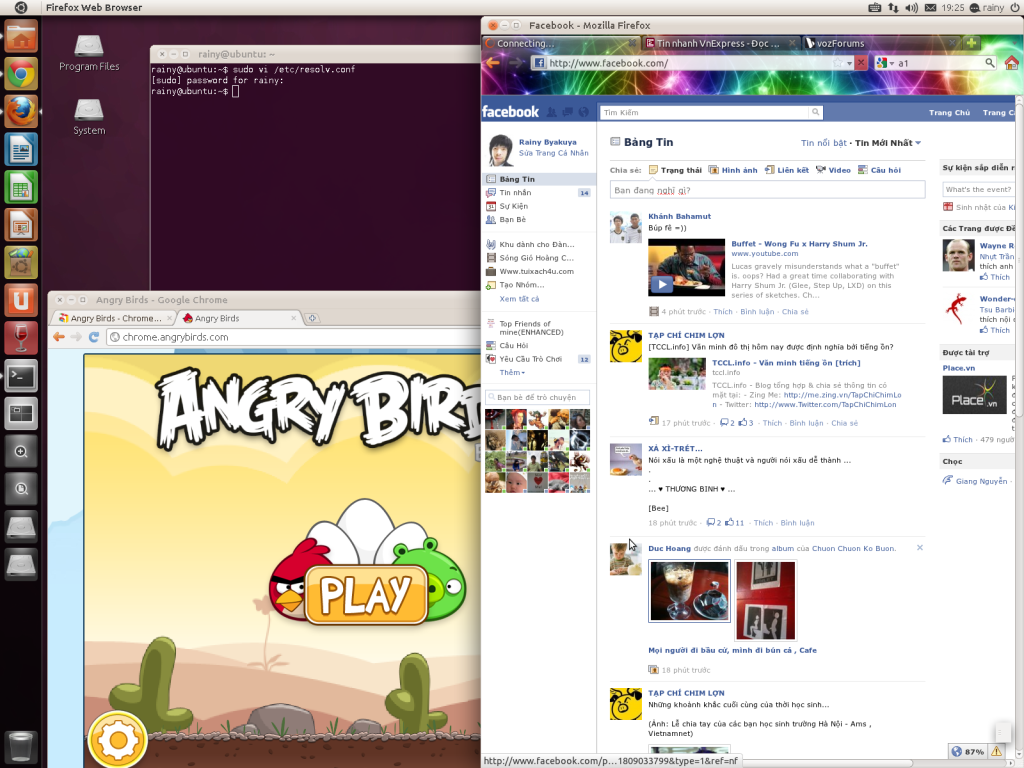The width and height of the screenshot is (1024, 768).
Task: Click the Place.vn ad image
Action: click(974, 394)
